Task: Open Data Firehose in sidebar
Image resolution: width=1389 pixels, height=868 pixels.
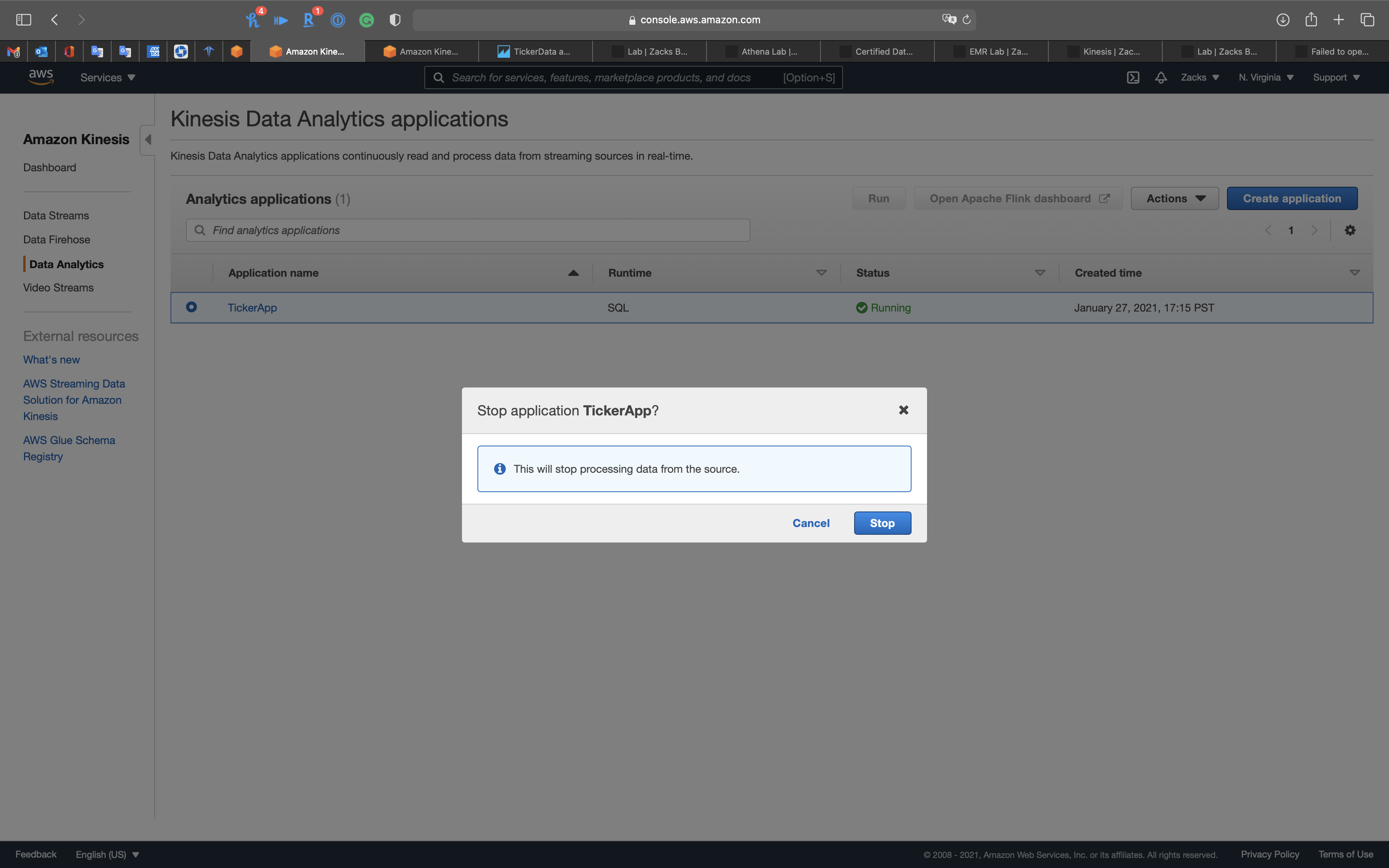Action: [57, 240]
